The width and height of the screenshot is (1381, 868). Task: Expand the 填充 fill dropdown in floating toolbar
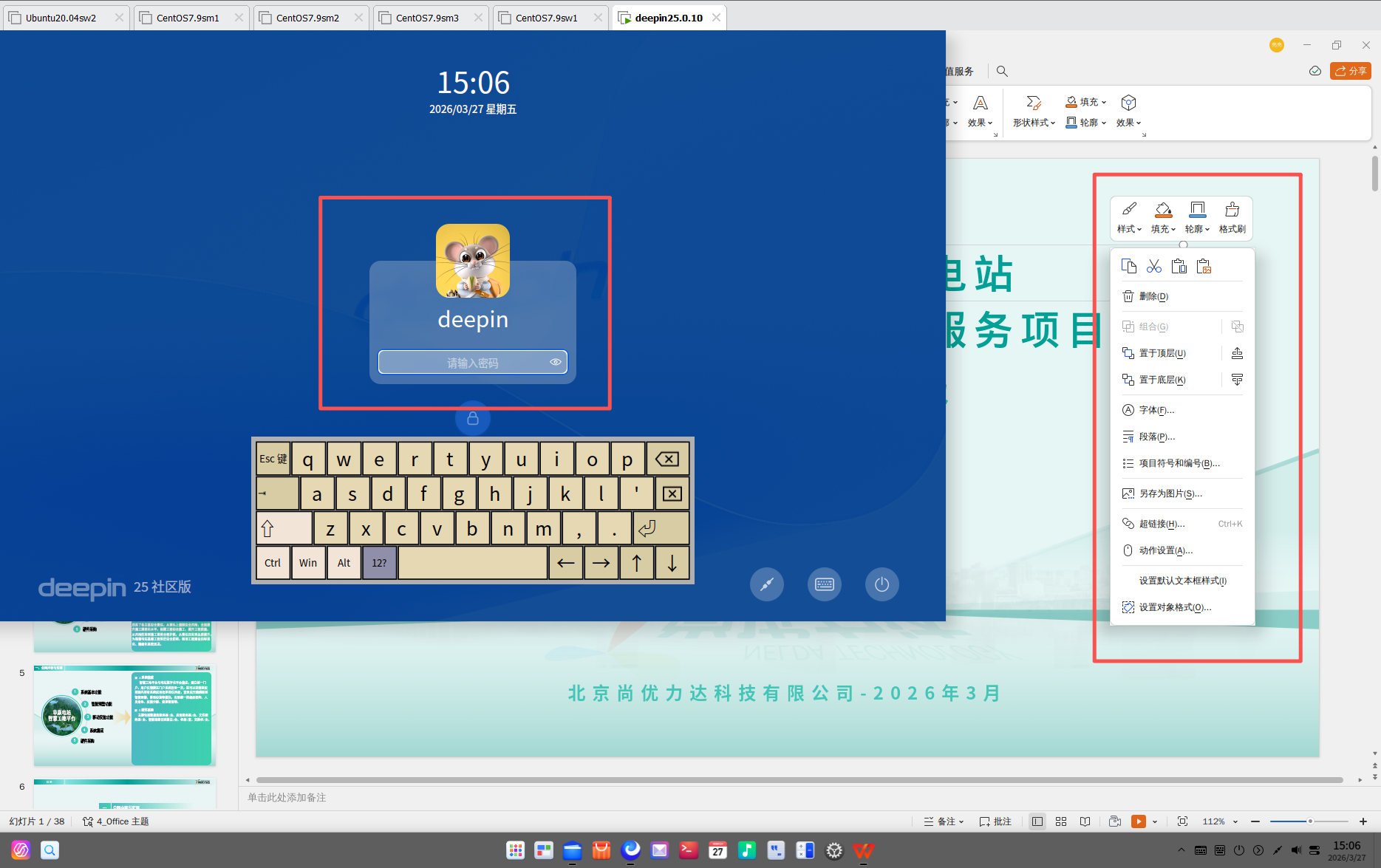click(1163, 217)
